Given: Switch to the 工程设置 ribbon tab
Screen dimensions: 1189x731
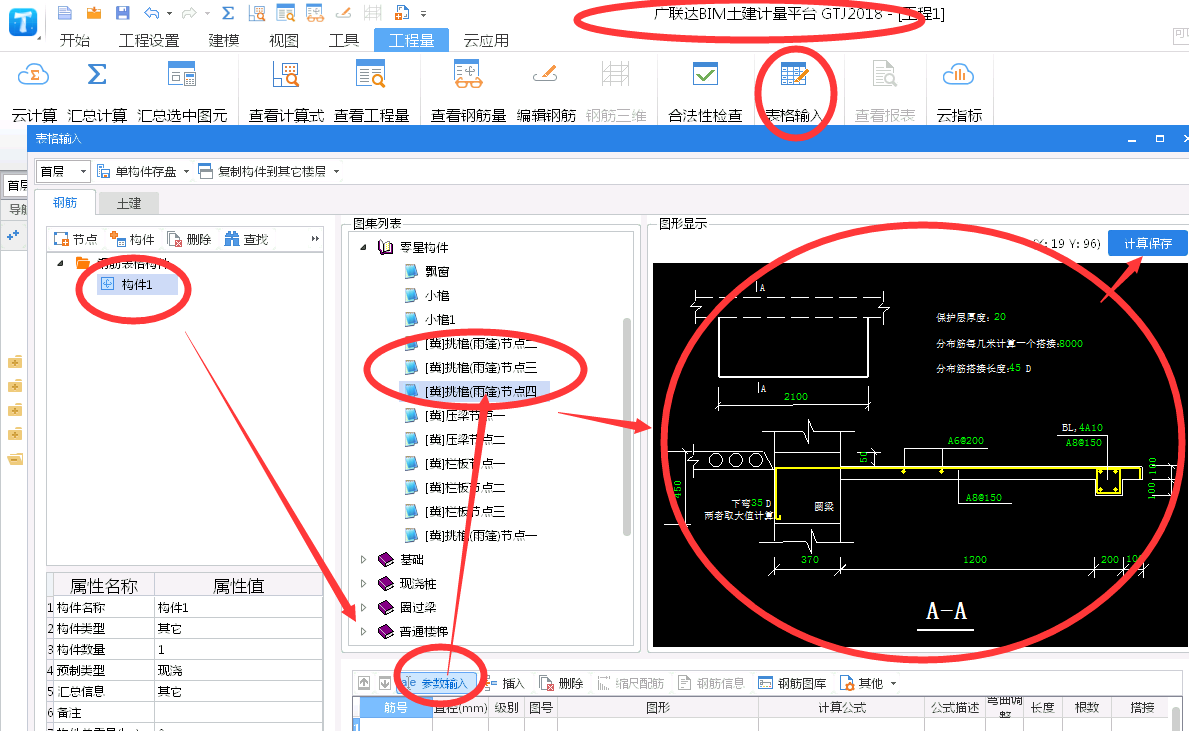Looking at the screenshot, I should click(149, 41).
